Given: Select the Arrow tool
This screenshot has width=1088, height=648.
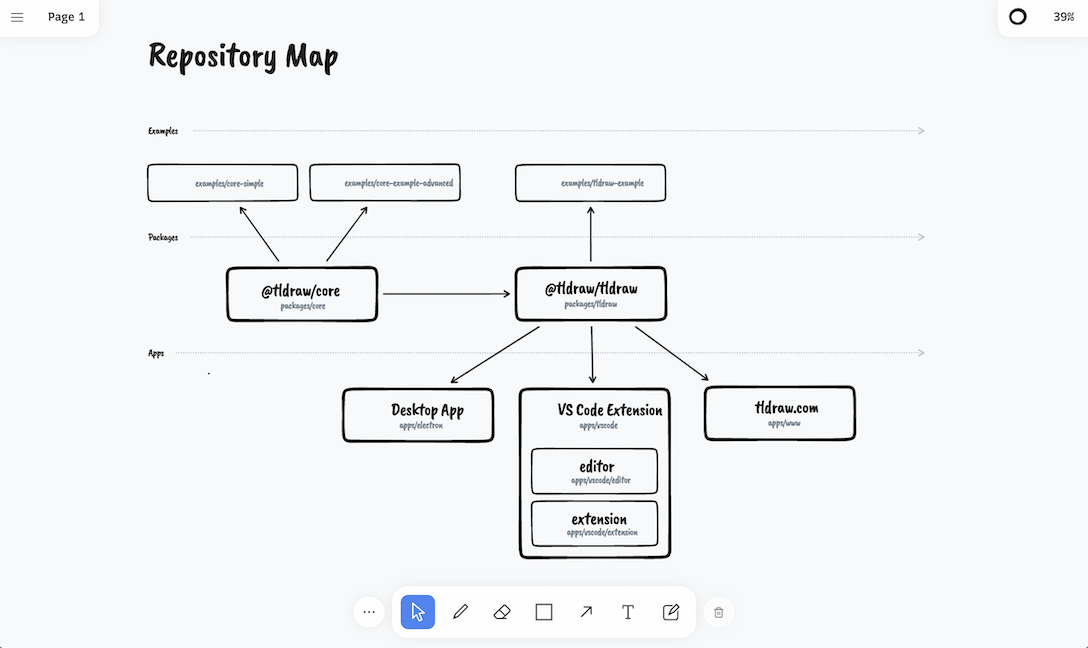Looking at the screenshot, I should point(586,612).
